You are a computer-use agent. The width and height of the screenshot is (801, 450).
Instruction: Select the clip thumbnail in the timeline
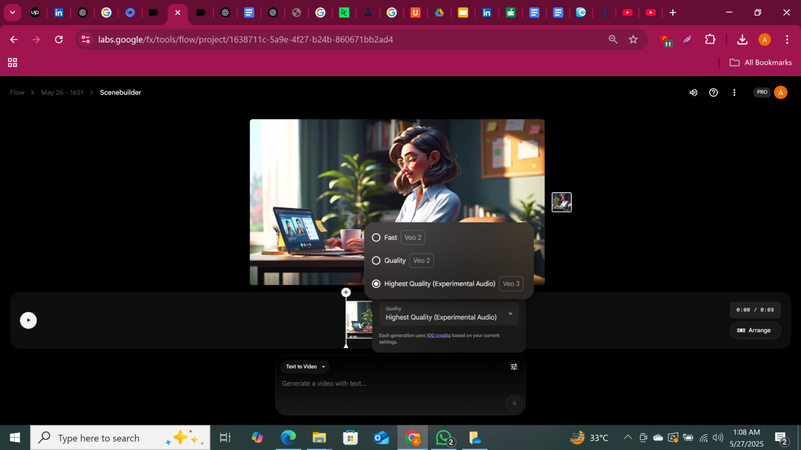(x=358, y=320)
